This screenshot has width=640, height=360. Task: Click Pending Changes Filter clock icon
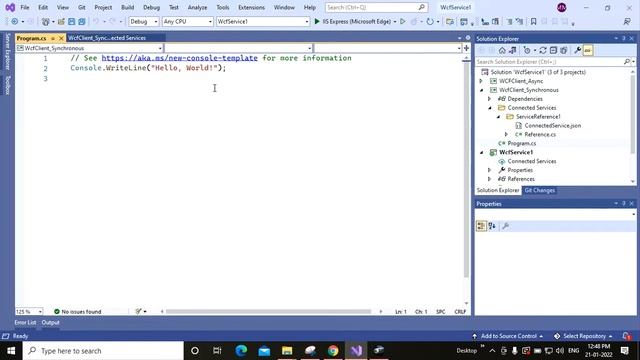527,50
